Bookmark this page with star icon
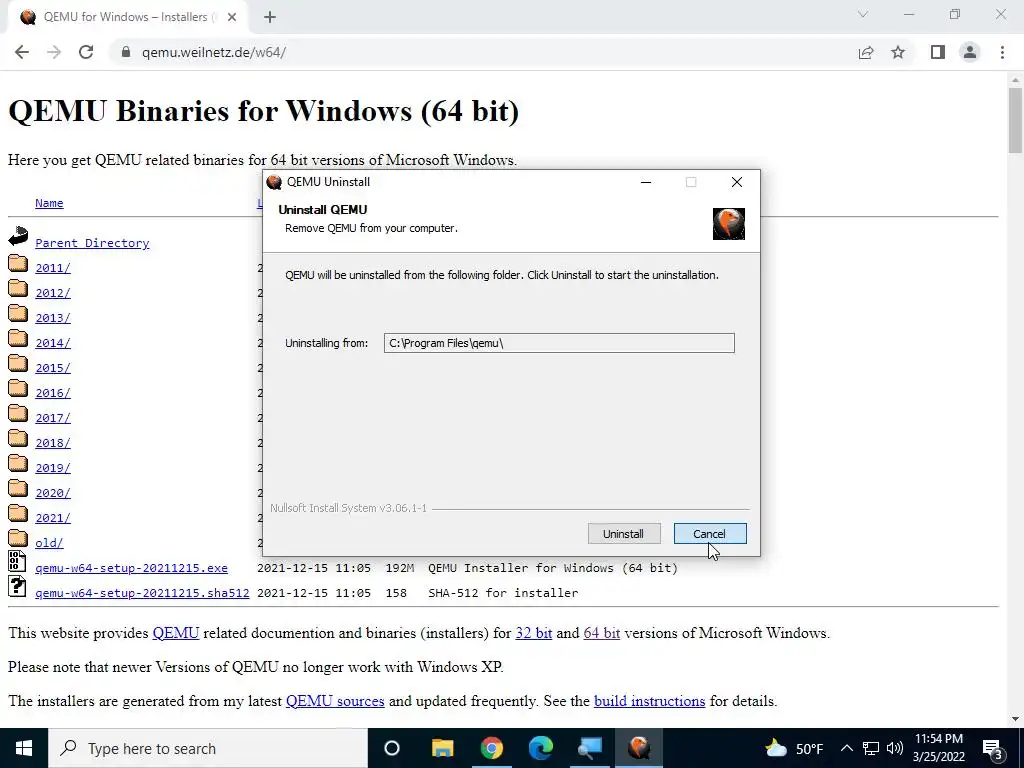The height and width of the screenshot is (768, 1024). point(898,52)
